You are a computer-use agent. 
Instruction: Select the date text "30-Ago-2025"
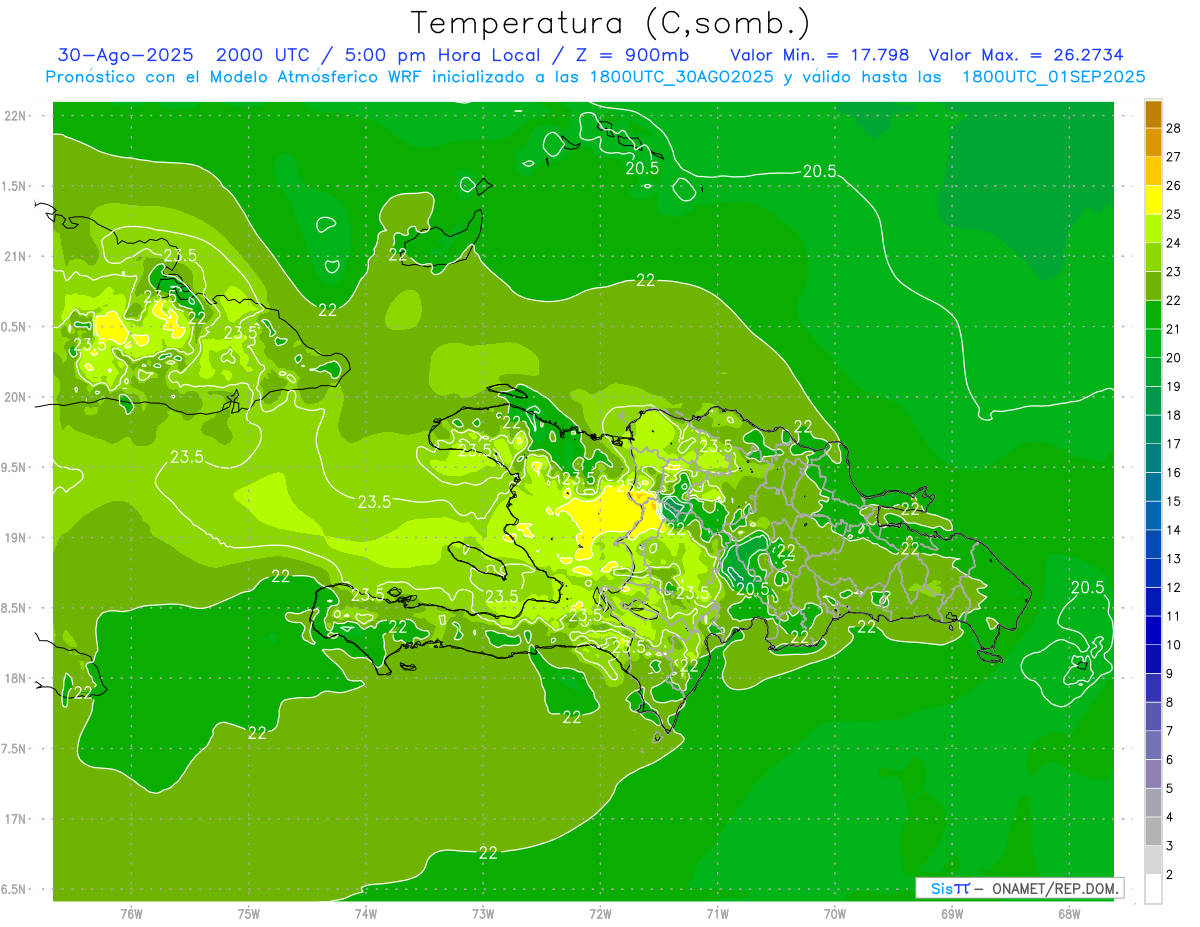click(127, 54)
